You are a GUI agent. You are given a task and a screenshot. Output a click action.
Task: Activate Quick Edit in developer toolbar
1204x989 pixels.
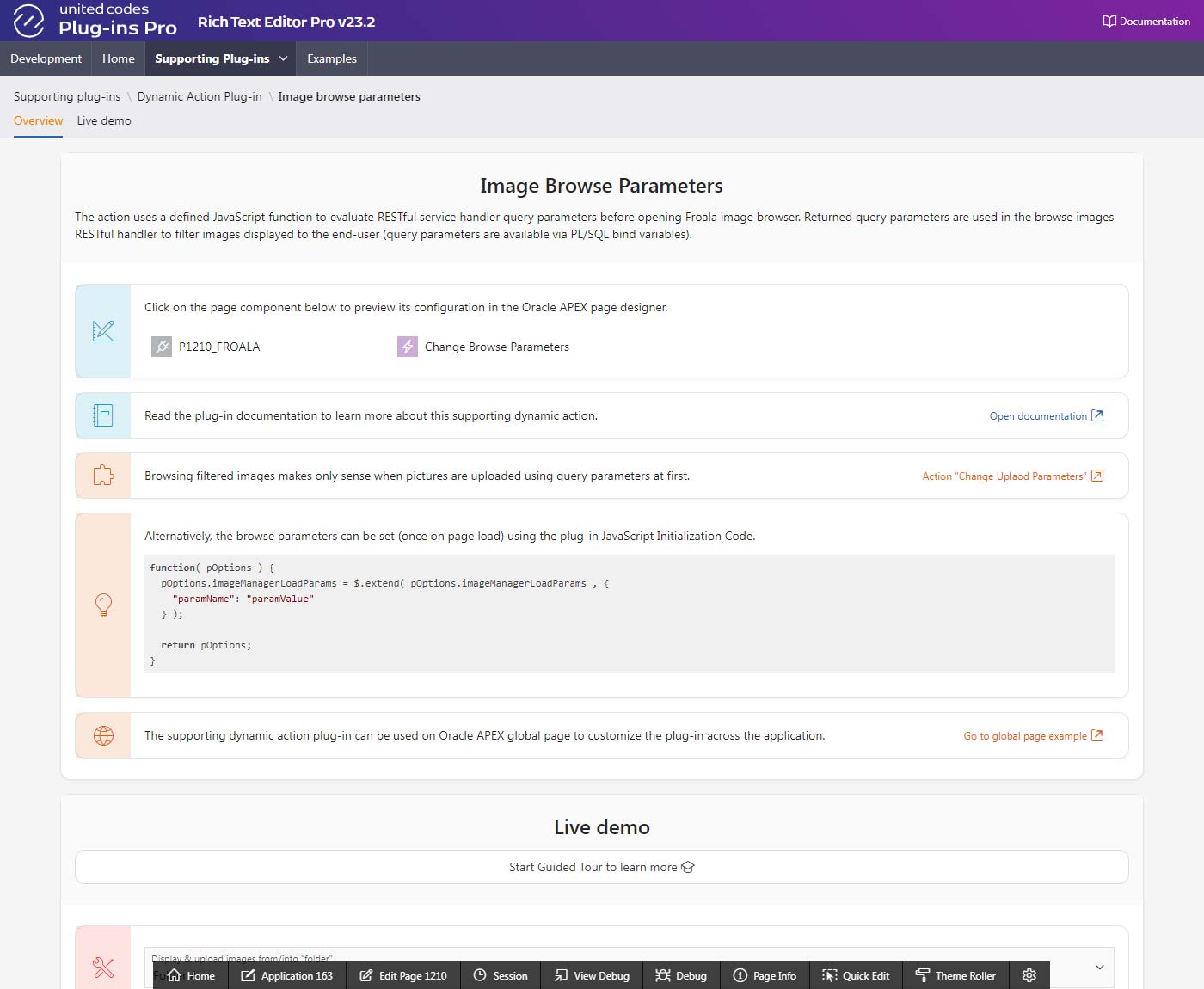pos(856,975)
